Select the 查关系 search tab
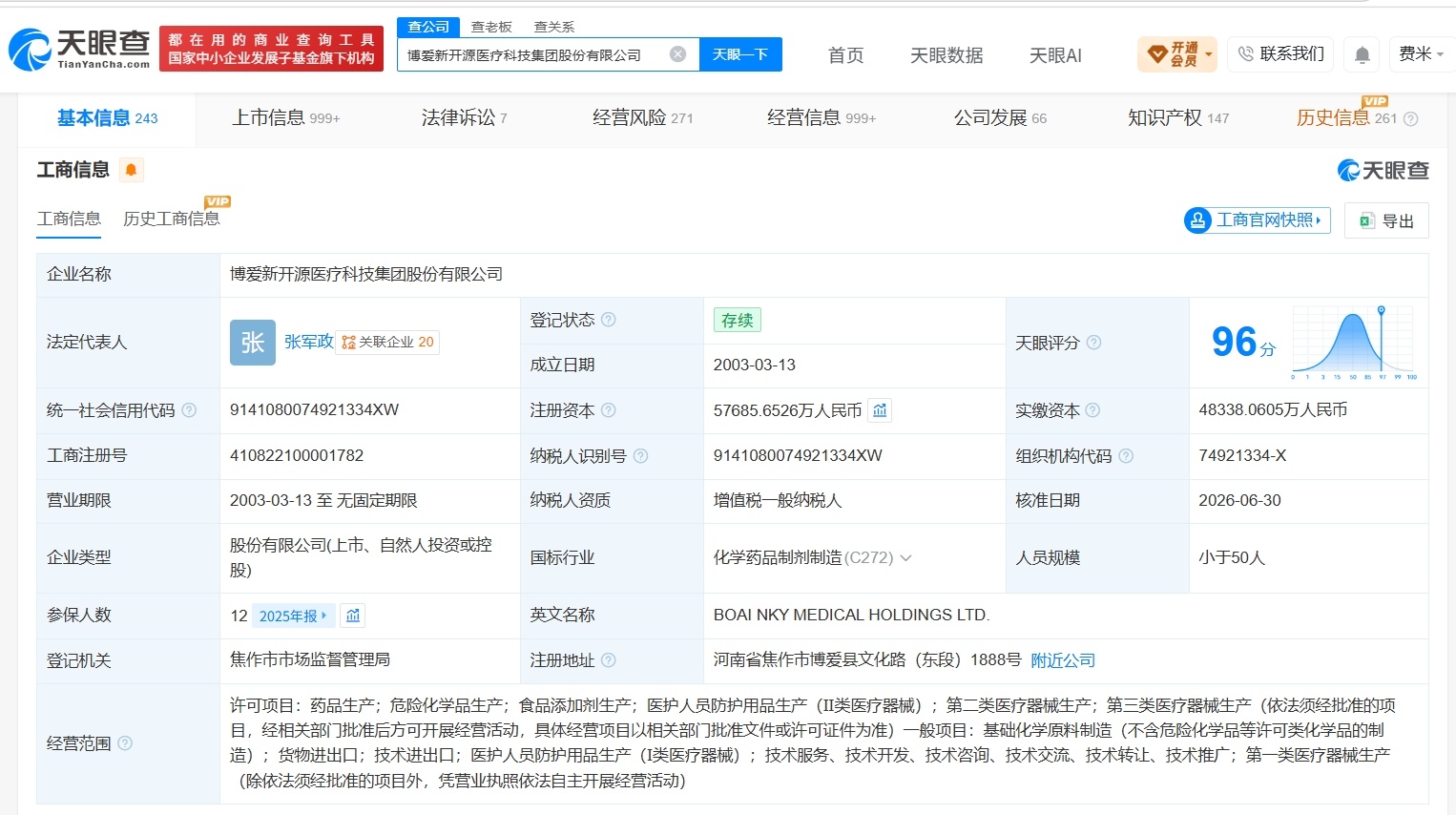Screen dimensions: 1456x815 (x=553, y=27)
